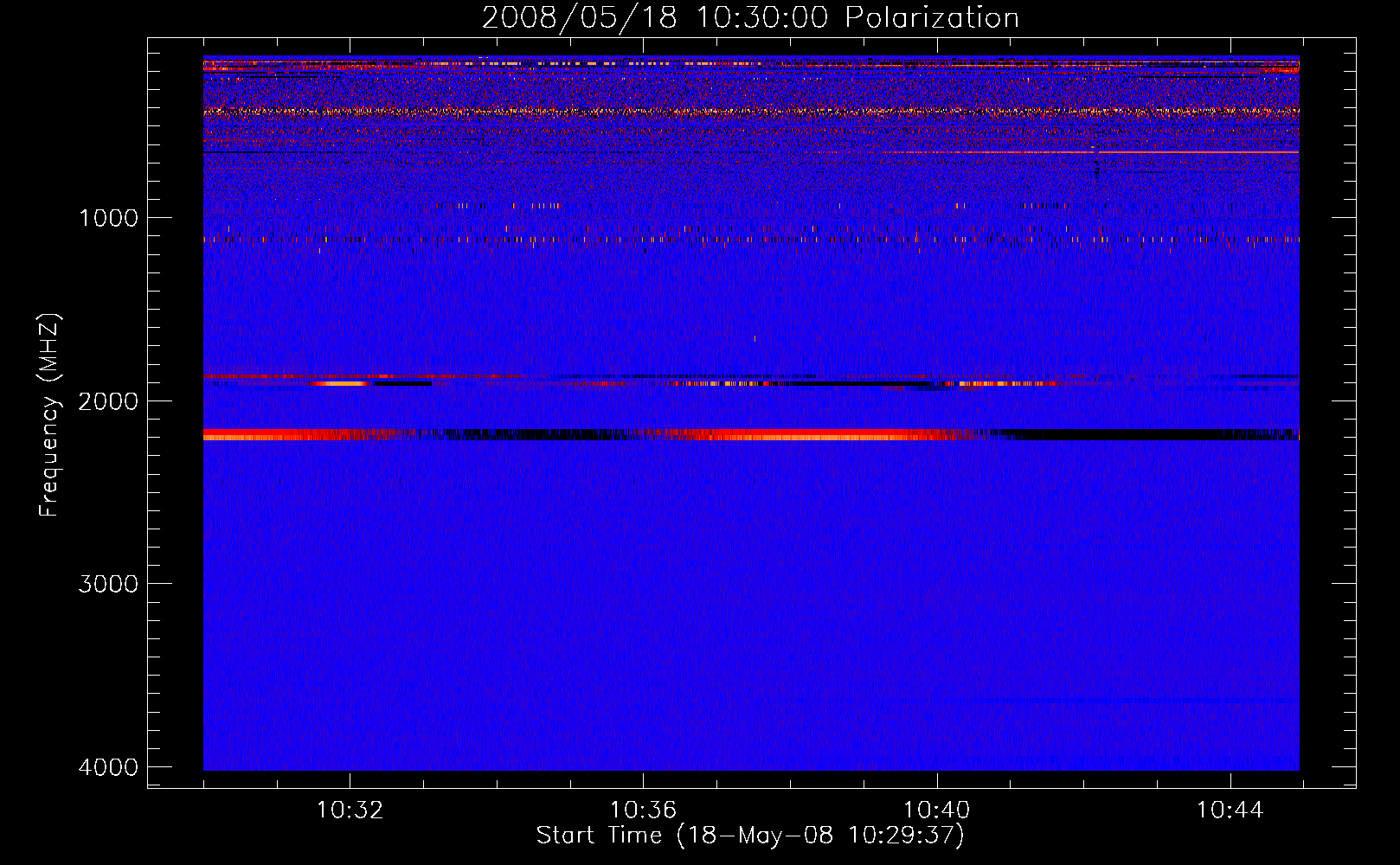Screen dimensions: 1400x865
Task: Click the '4000' frequency tick label
Action: pos(109,767)
